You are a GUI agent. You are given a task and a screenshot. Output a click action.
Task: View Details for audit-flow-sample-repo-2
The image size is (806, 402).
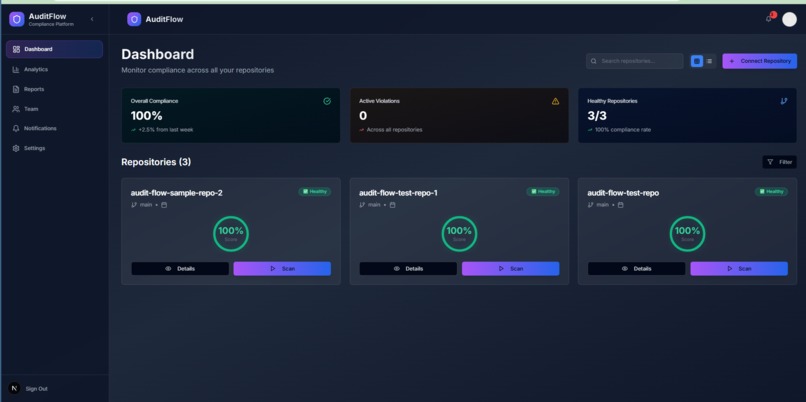(x=180, y=269)
